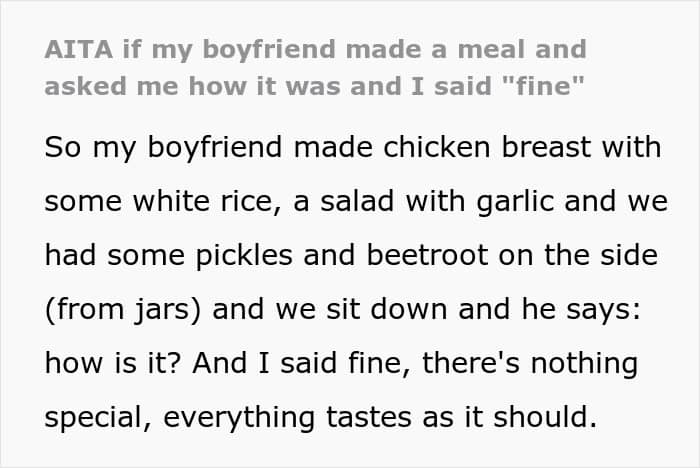700x468 pixels.
Task: Click the word "So" starting the post body
Action: tap(63, 147)
